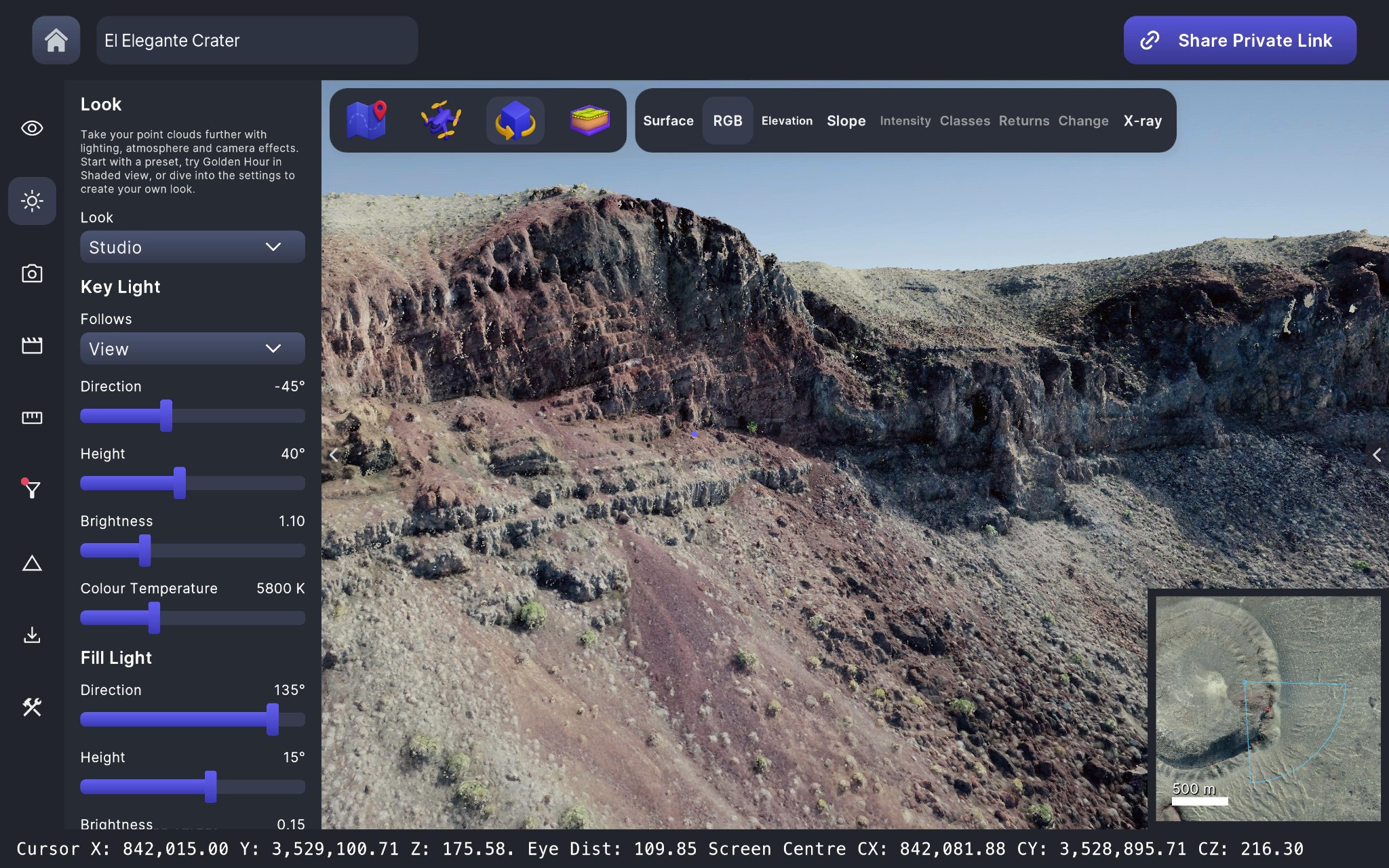Select the Intensity colouring tab
1389x868 pixels.
pyautogui.click(x=905, y=121)
